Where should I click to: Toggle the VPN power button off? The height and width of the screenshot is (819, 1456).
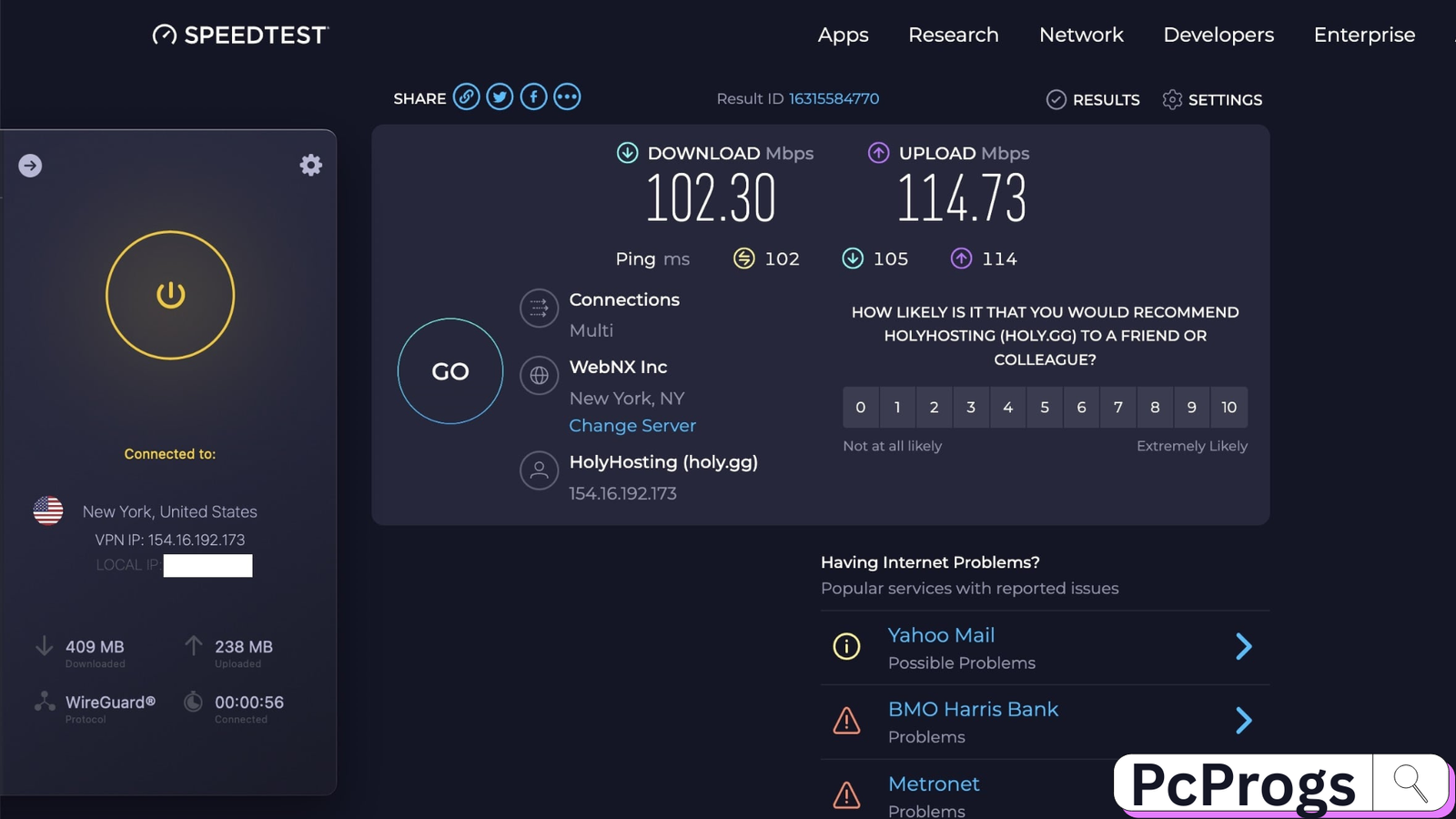(x=170, y=295)
